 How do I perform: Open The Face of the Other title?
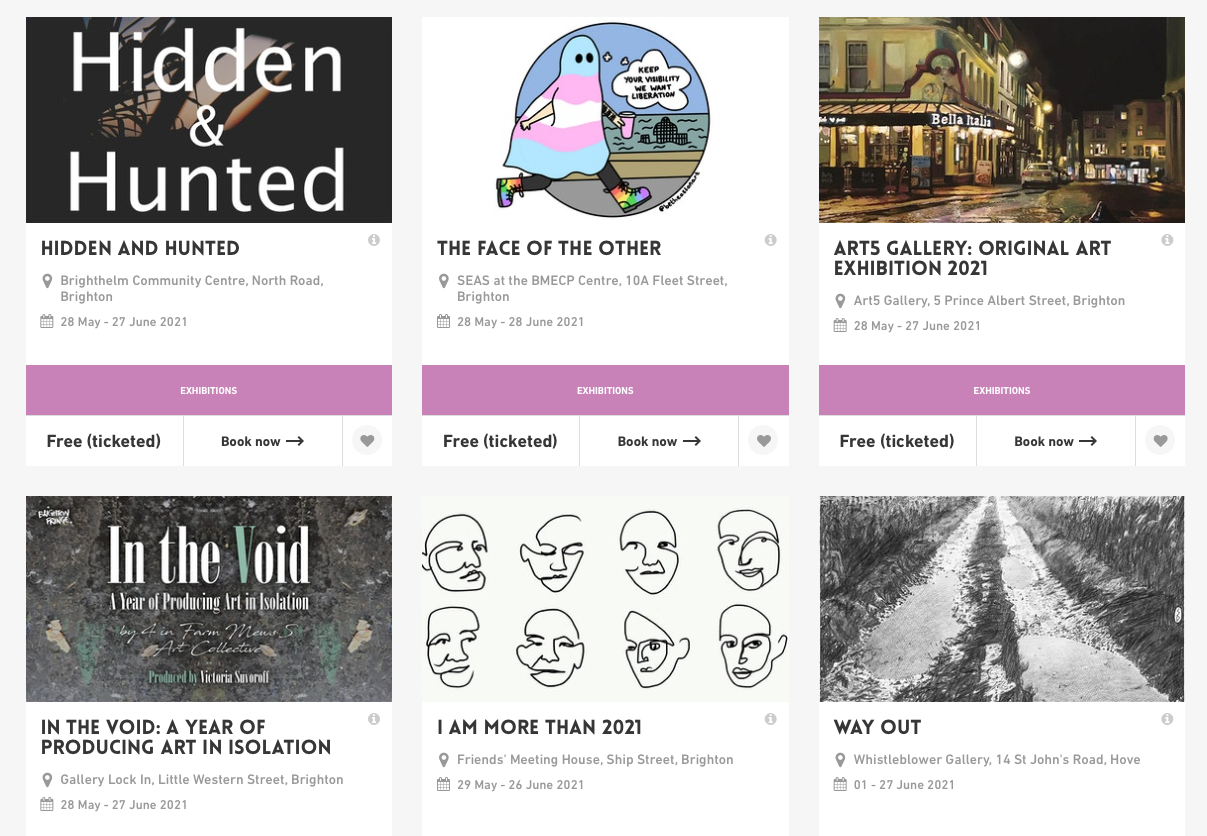[549, 248]
